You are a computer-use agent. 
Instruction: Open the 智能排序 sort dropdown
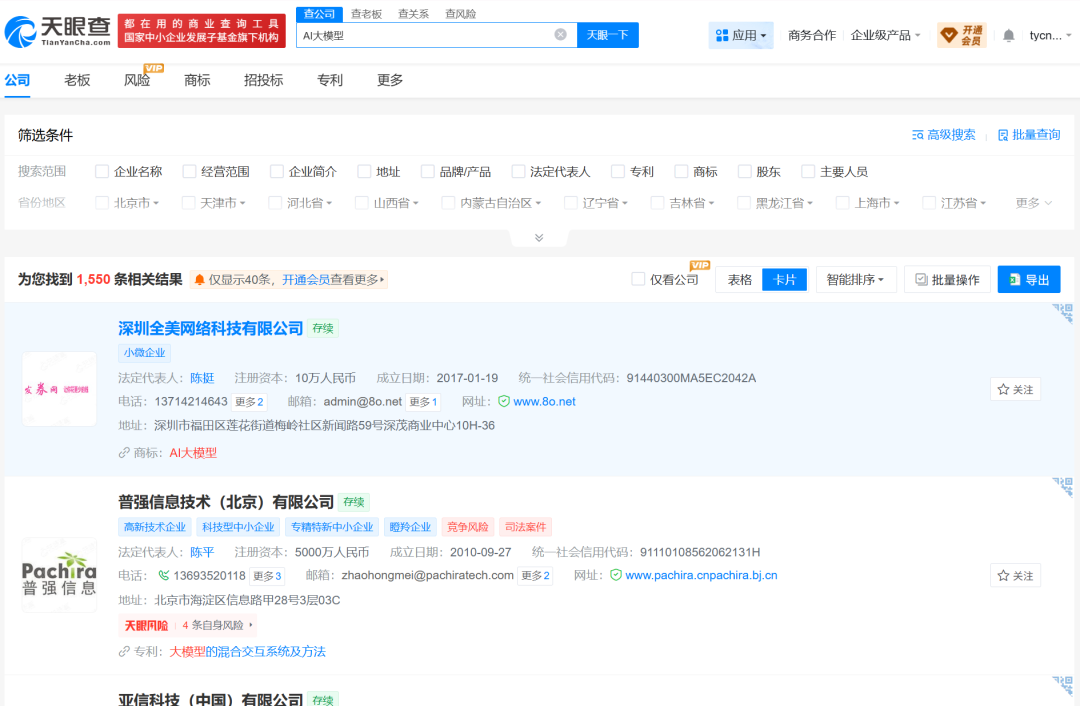pos(855,280)
